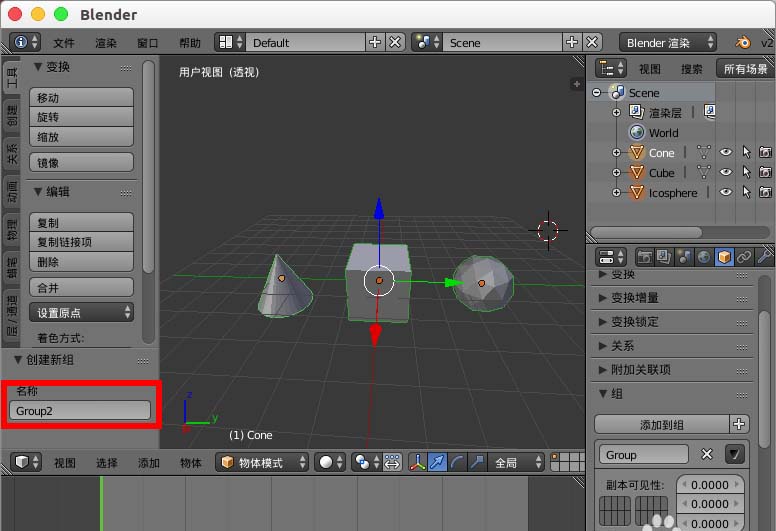Expand the Icosphere tree node

(x=617, y=192)
